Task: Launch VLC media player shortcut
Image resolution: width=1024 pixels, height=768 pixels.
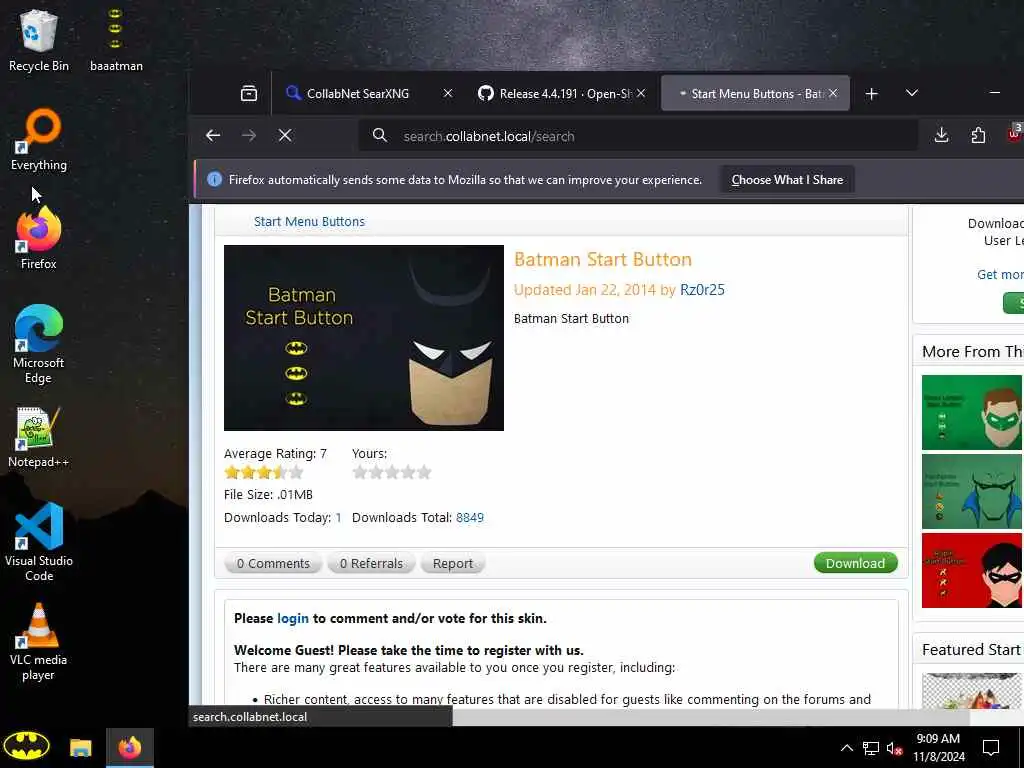Action: (39, 642)
